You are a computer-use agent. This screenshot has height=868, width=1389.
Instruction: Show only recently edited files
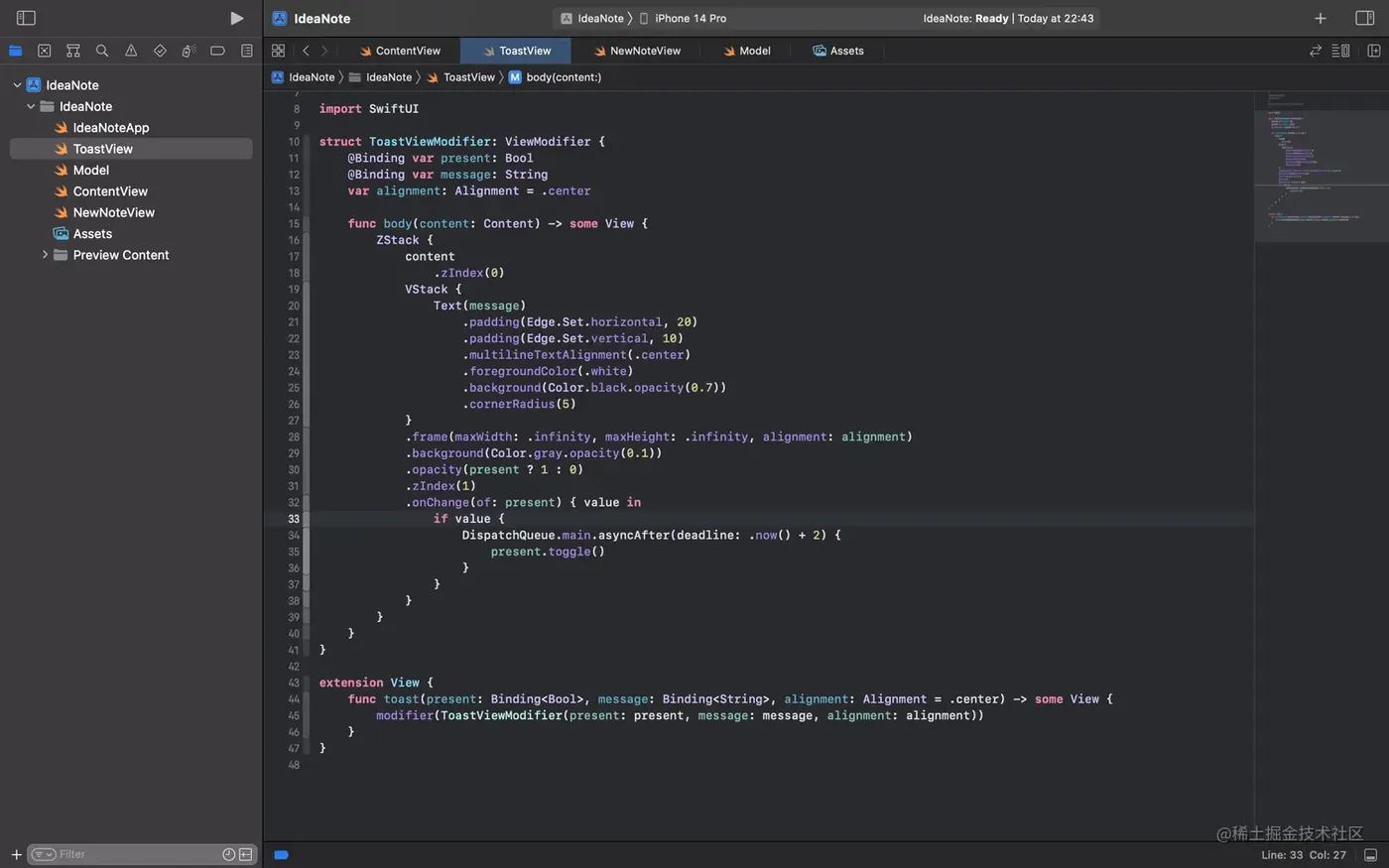click(229, 854)
